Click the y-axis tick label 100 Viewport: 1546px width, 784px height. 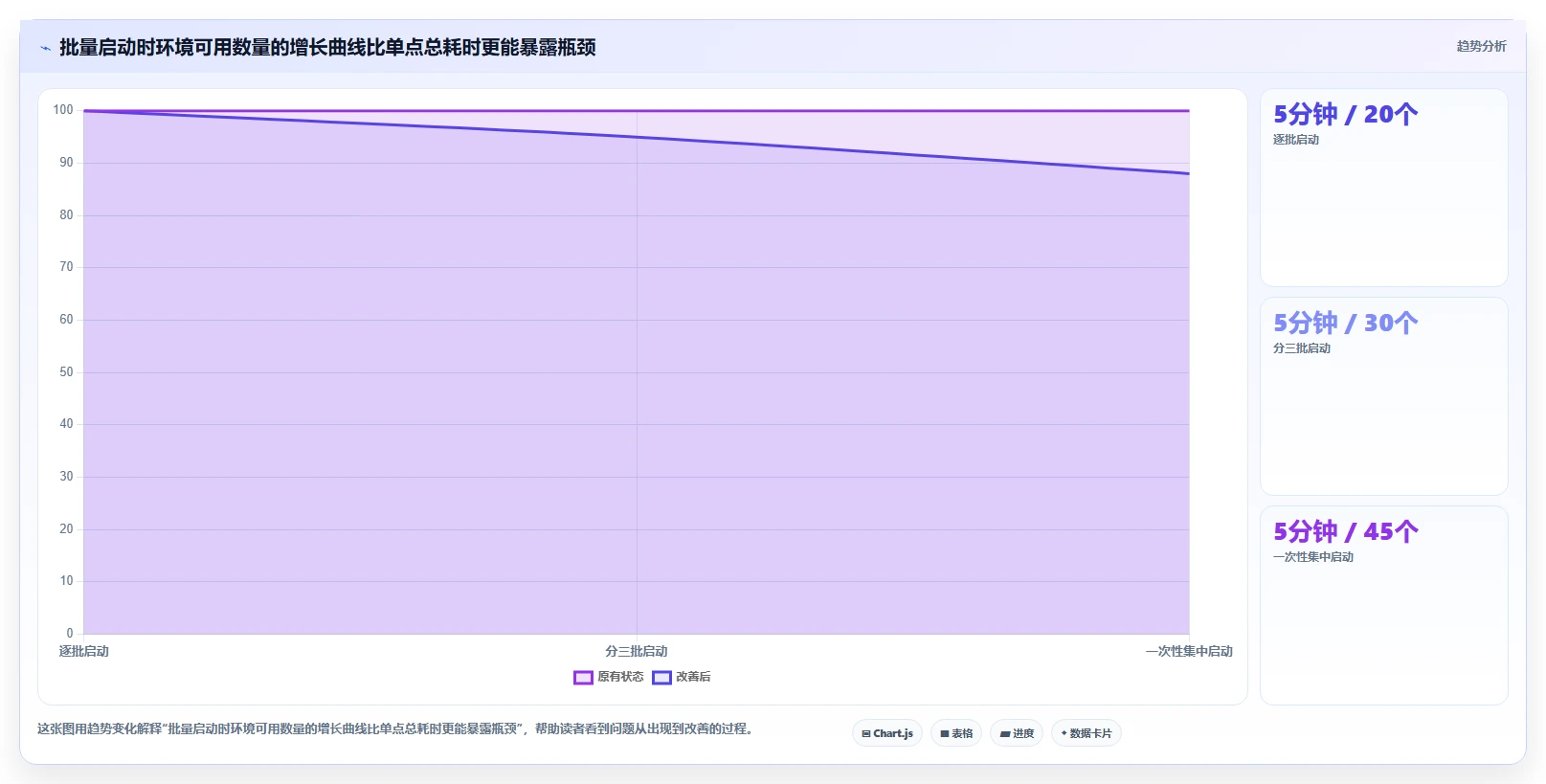pyautogui.click(x=63, y=110)
